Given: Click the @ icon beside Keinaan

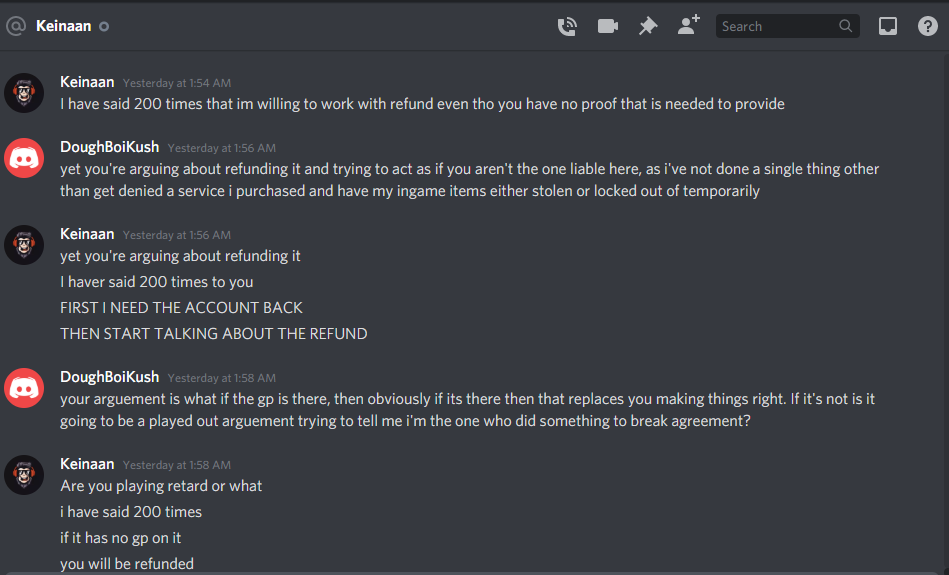Looking at the screenshot, I should tap(16, 26).
